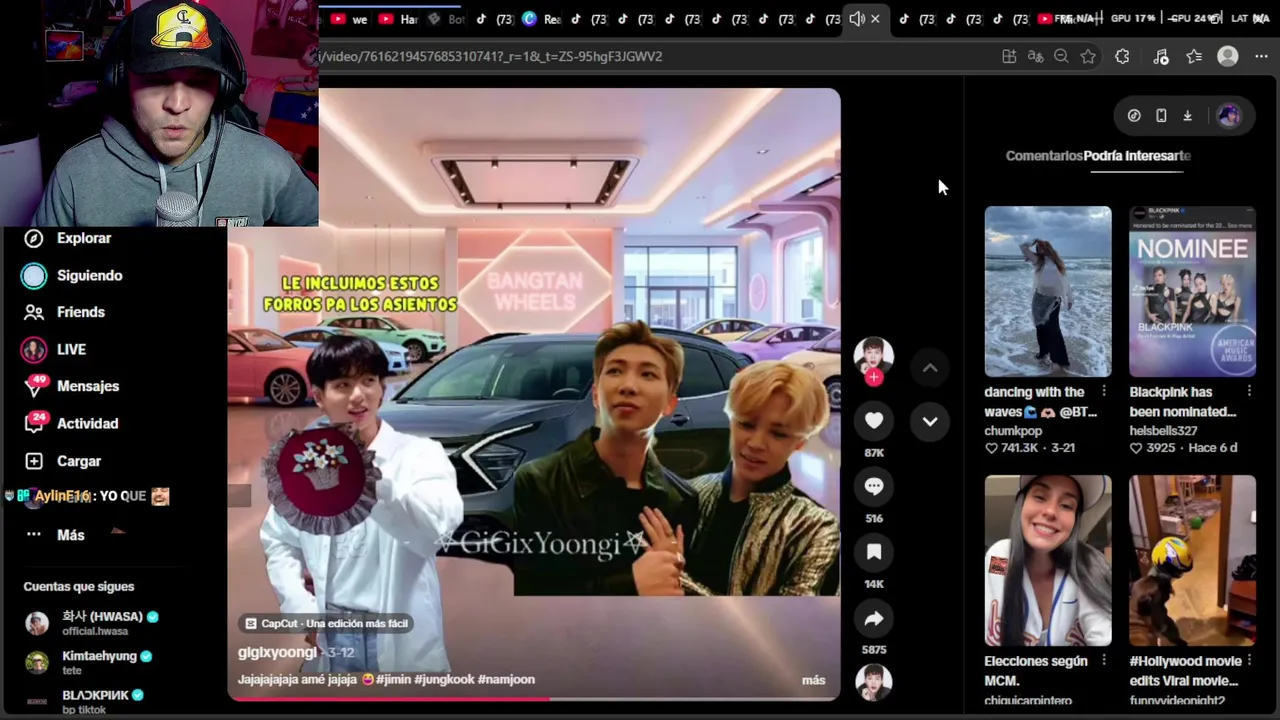
Task: Like the video with heart icon
Action: [874, 421]
